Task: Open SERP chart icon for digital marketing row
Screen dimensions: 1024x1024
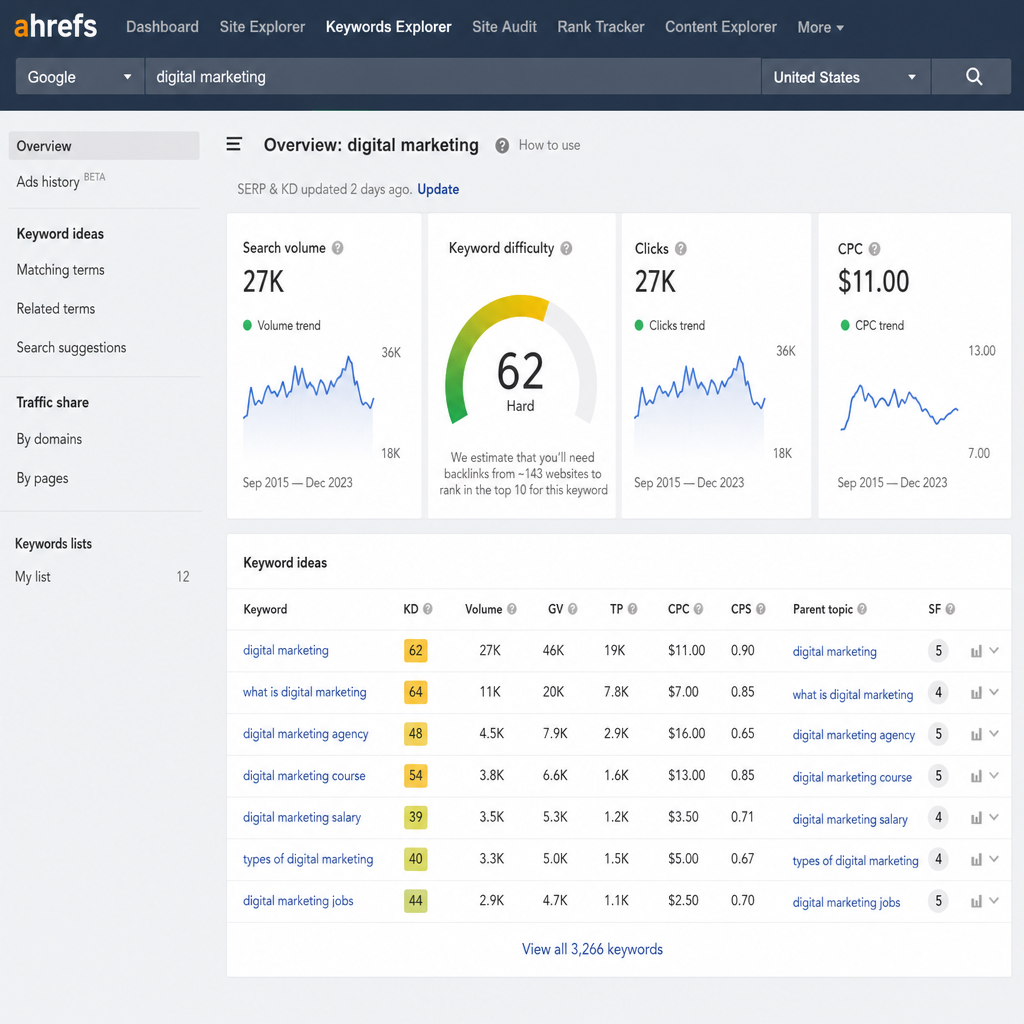Action: pos(976,651)
